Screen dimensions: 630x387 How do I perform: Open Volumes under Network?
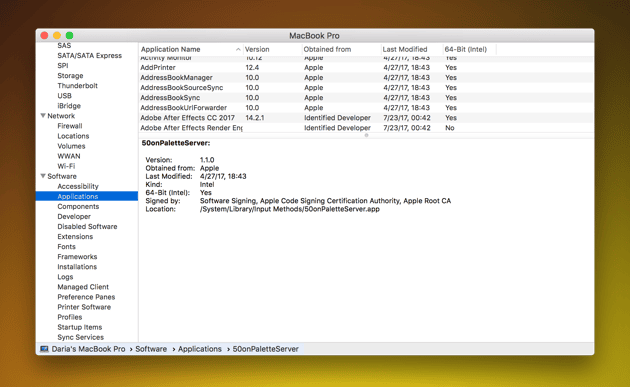71,146
